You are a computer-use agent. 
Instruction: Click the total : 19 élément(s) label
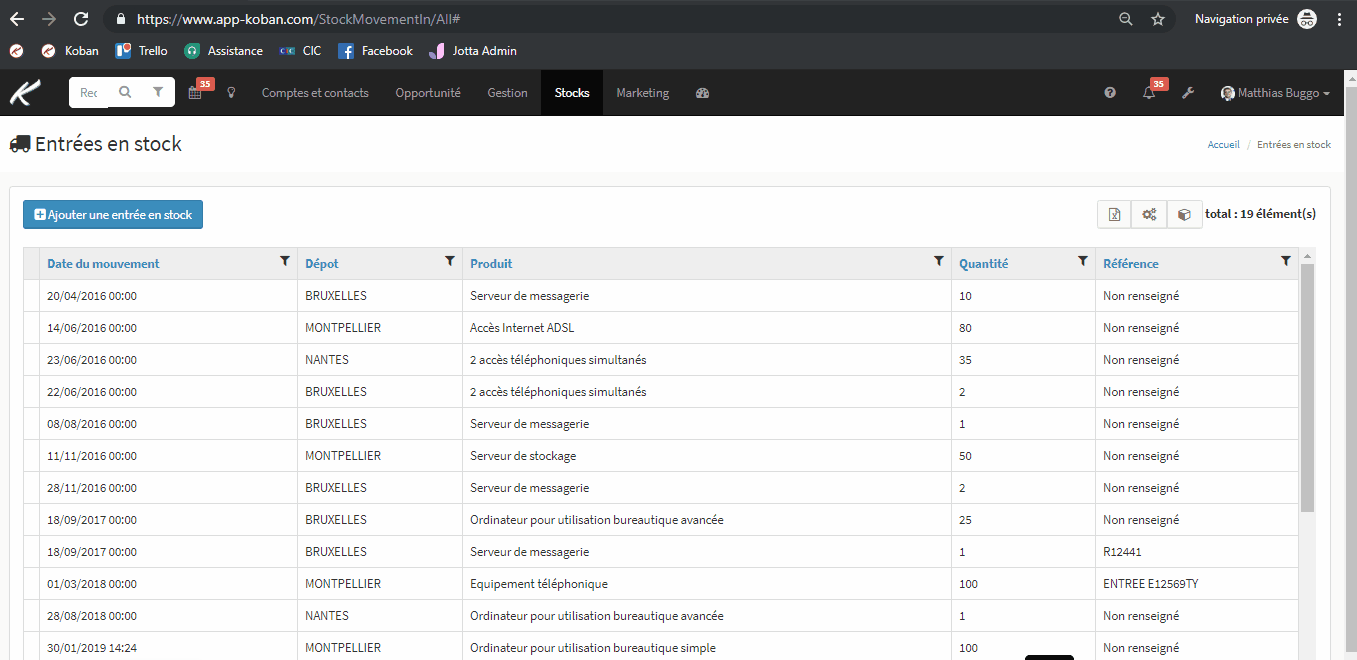pos(1260,214)
